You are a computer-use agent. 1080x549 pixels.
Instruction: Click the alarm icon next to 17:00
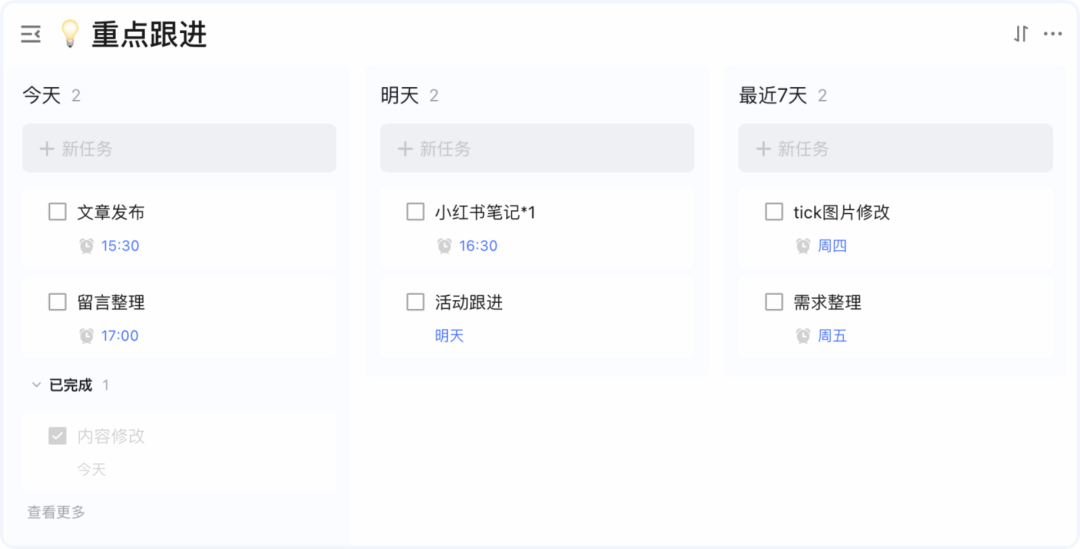pos(87,335)
